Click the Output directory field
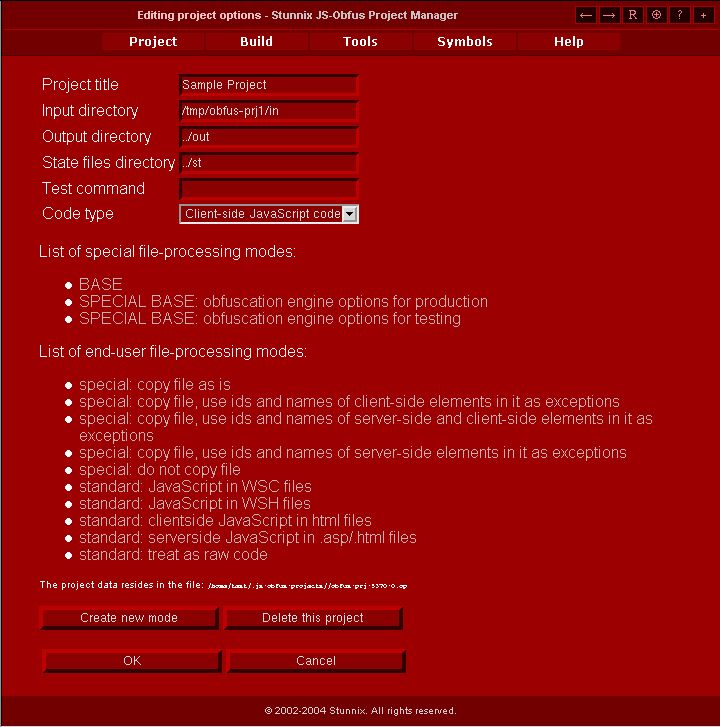This screenshot has width=720, height=727. click(269, 137)
